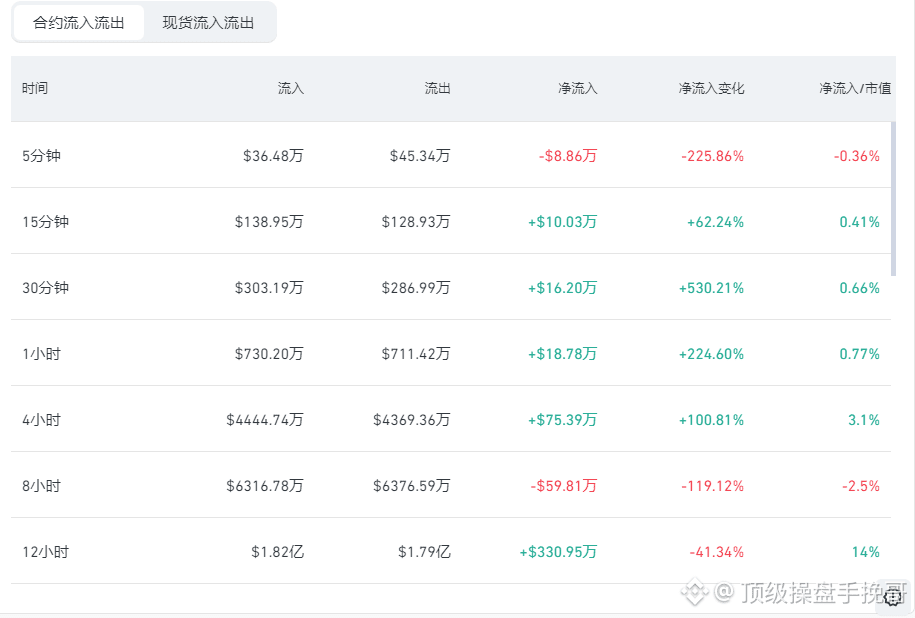The height and width of the screenshot is (618, 915).
Task: Click the 4小时 net inflow +$75.39万
Action: [x=563, y=420]
